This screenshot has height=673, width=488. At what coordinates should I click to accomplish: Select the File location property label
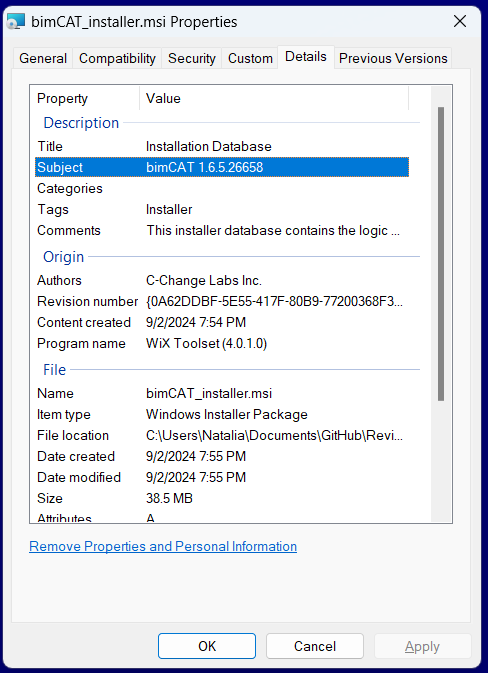coord(73,435)
